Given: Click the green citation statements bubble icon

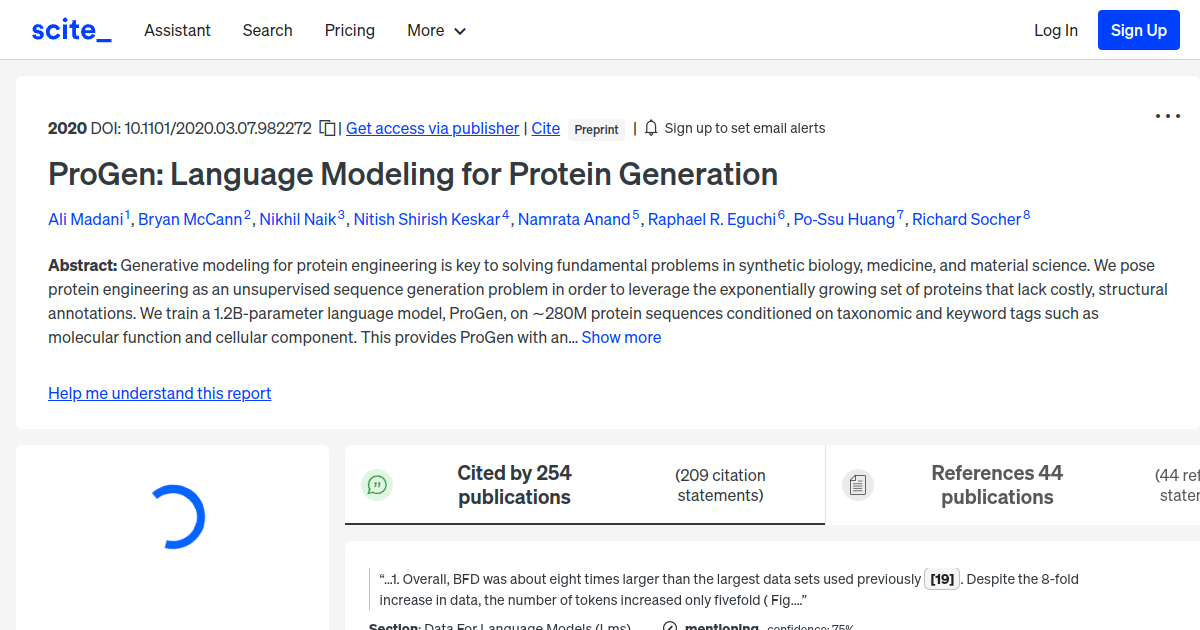Looking at the screenshot, I should pos(377,484).
